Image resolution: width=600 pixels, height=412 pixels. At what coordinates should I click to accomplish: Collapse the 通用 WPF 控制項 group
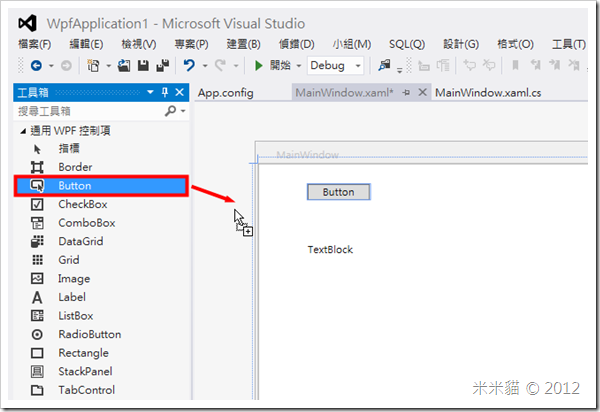click(23, 131)
